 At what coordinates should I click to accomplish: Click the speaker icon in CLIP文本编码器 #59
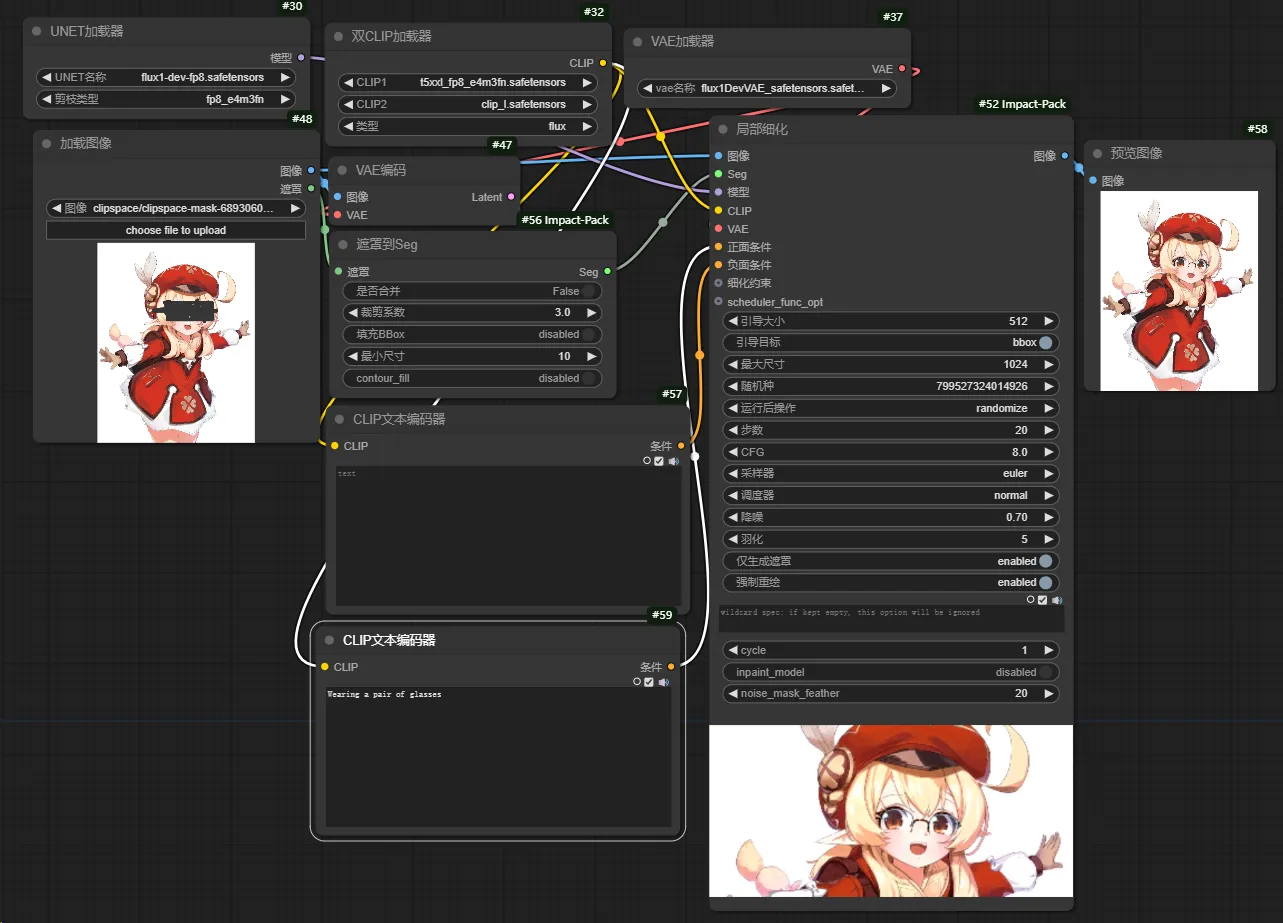(x=663, y=682)
